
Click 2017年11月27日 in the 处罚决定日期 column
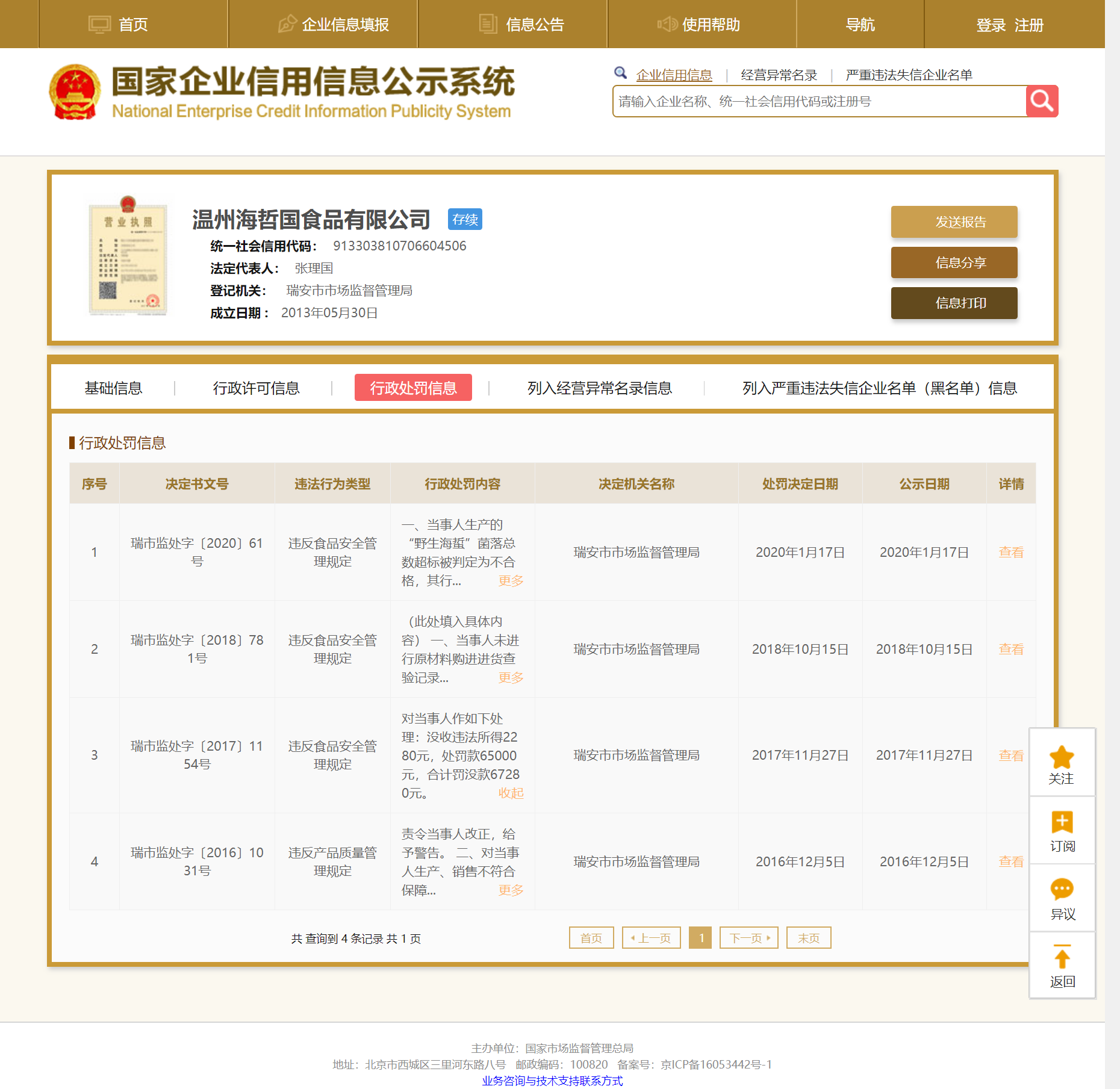point(800,755)
